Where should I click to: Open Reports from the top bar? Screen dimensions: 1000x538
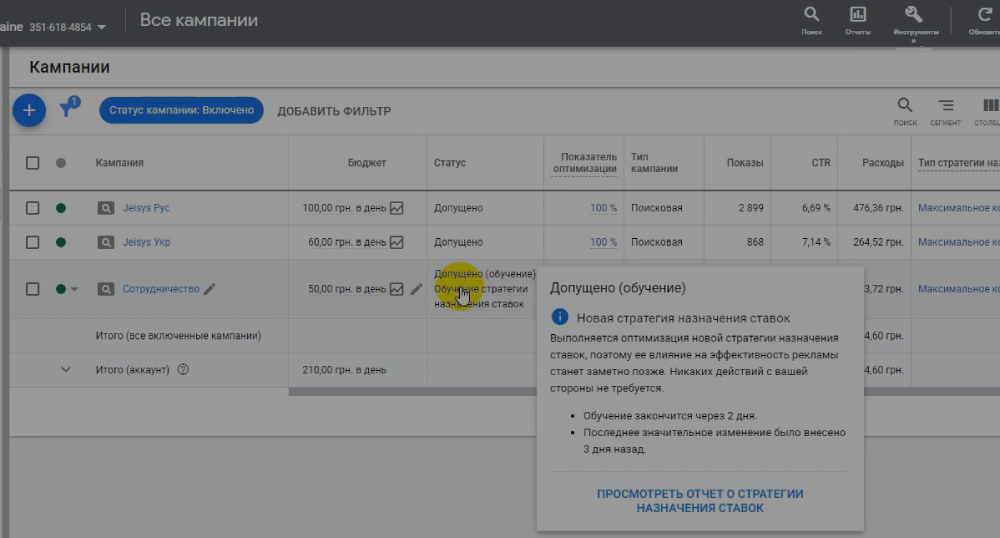(858, 20)
